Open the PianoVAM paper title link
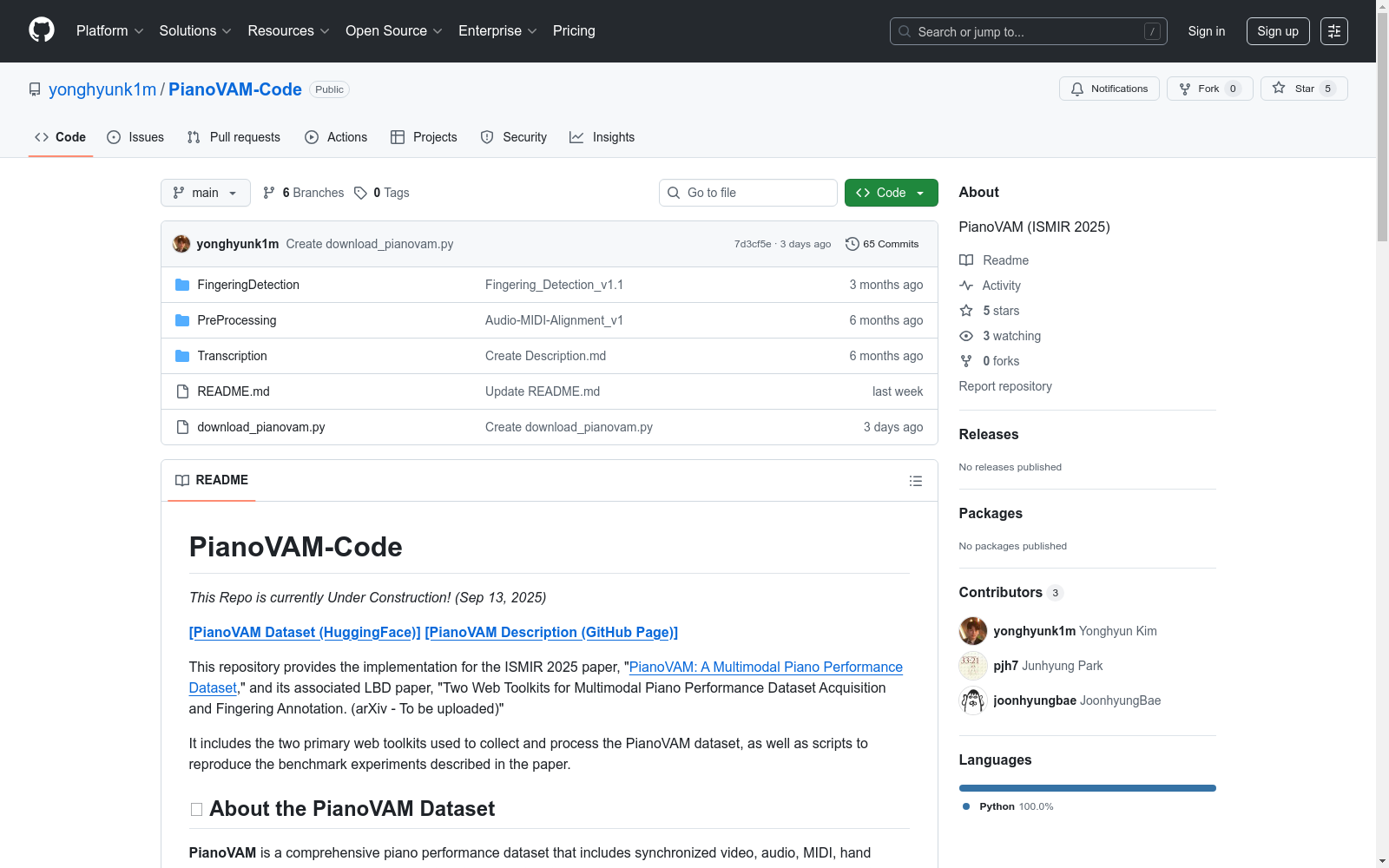The width and height of the screenshot is (1389, 868). pos(546,677)
